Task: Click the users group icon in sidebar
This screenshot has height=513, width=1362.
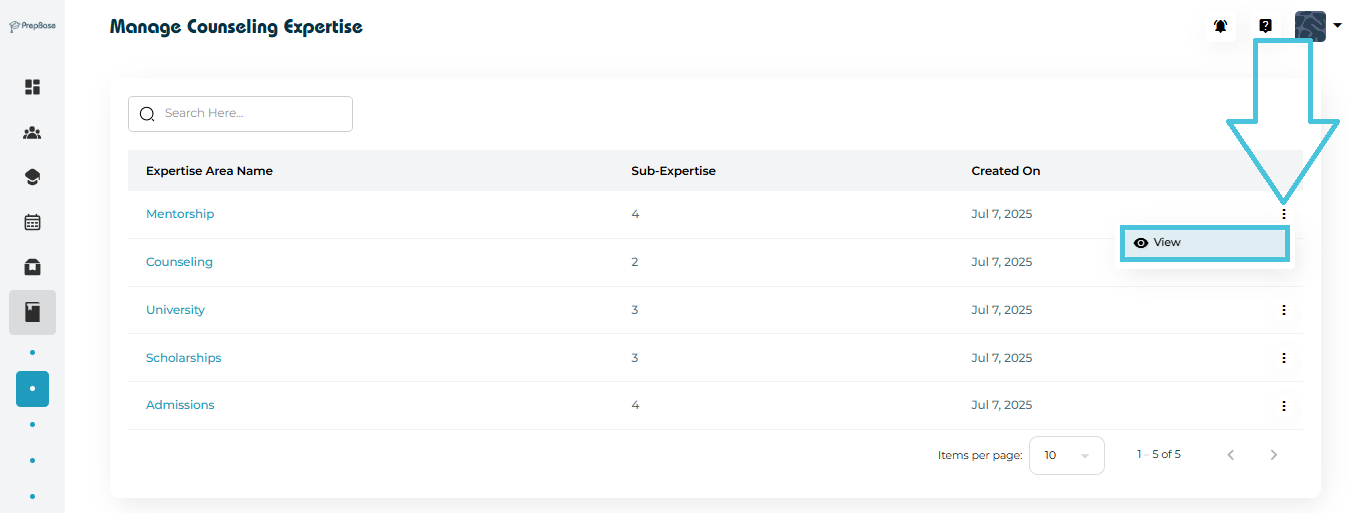Action: 32,132
